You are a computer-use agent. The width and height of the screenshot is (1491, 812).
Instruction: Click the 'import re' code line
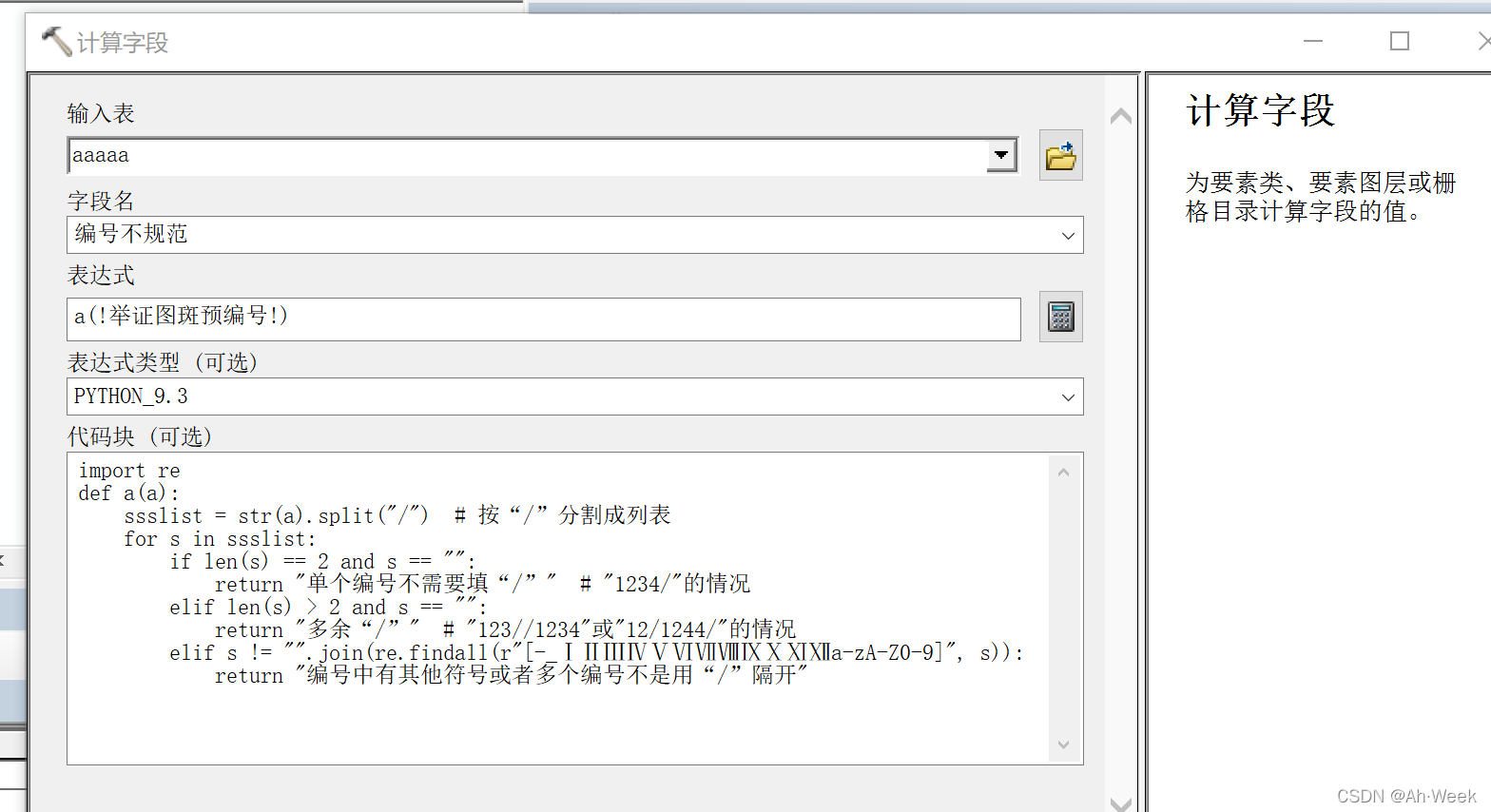(x=129, y=471)
